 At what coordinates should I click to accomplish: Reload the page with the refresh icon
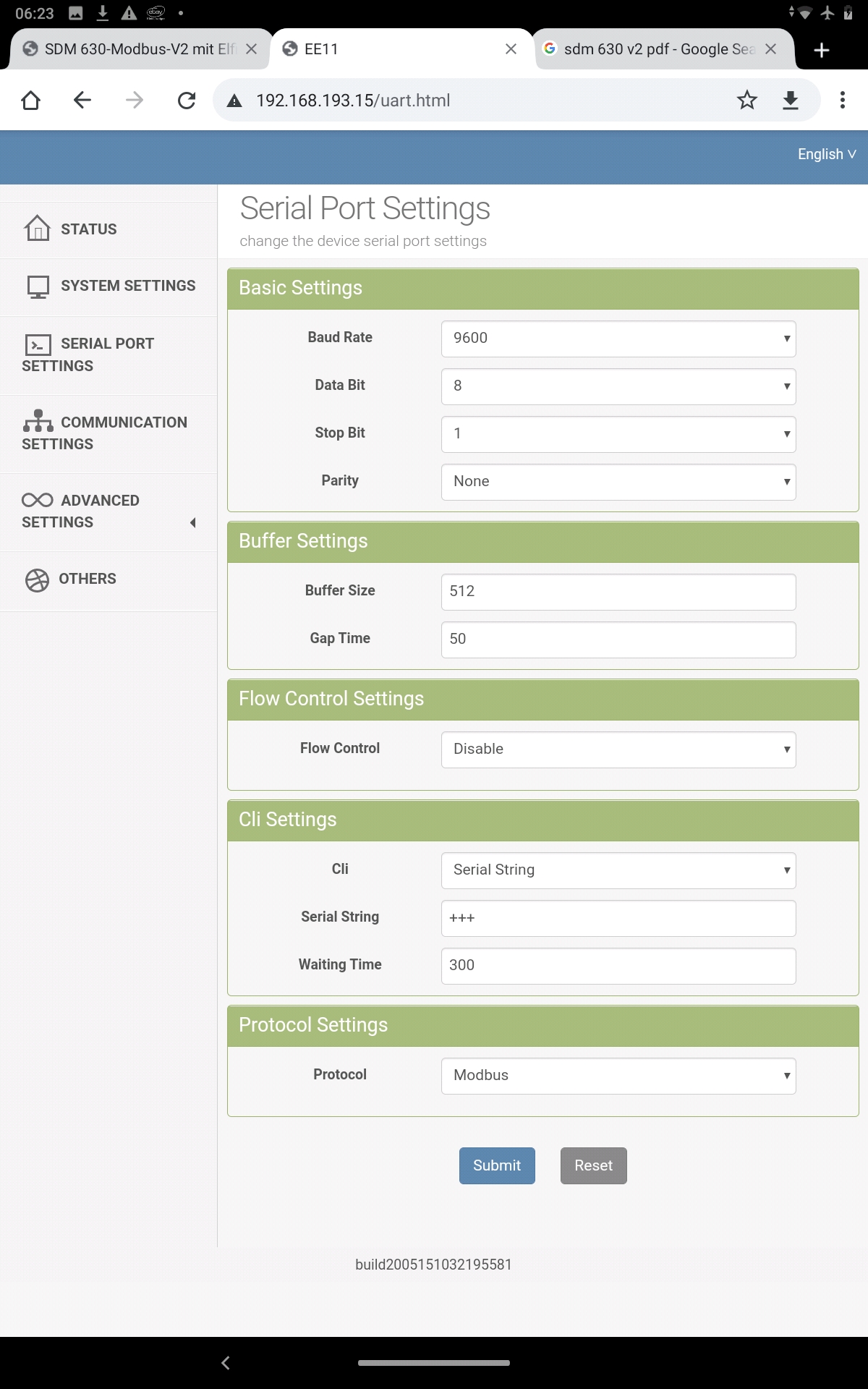point(187,100)
